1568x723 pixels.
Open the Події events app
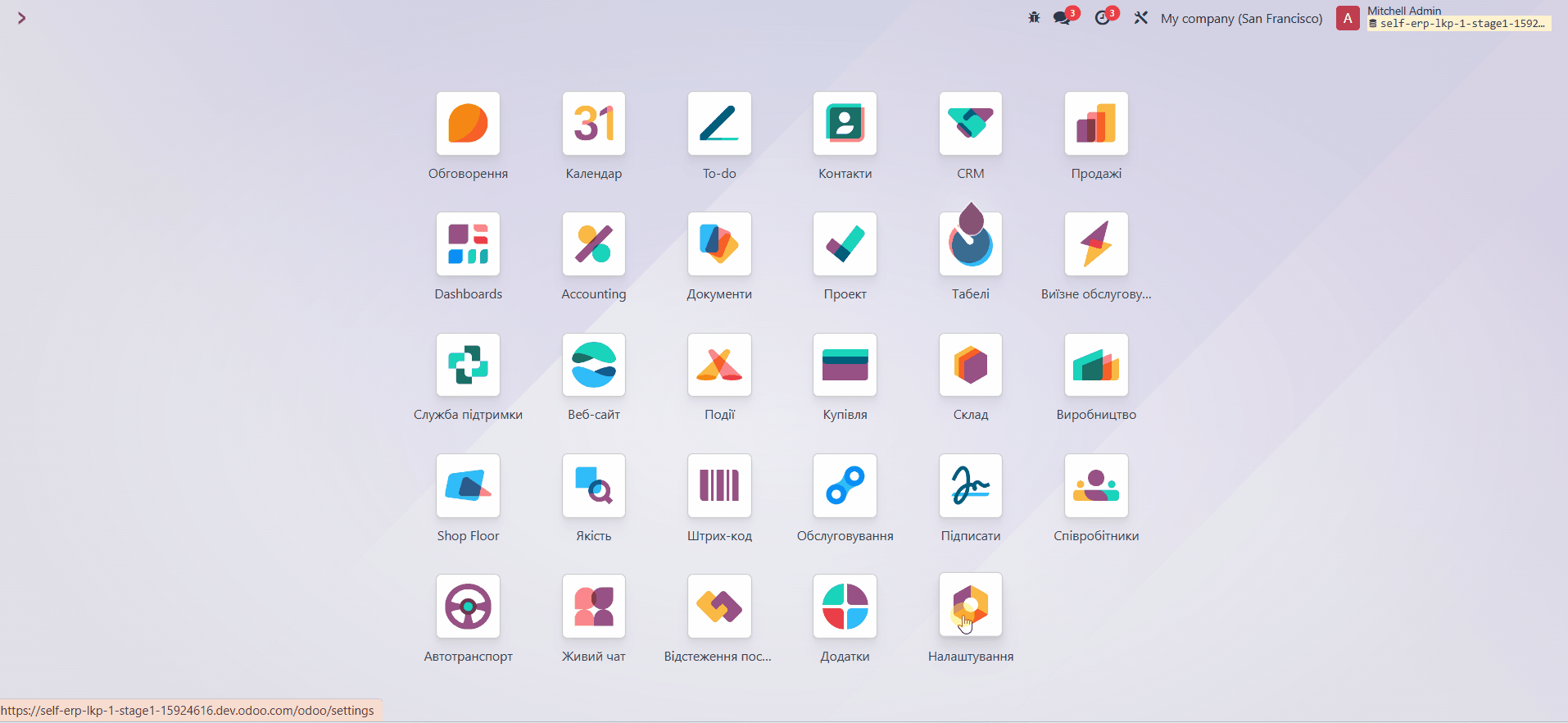[x=719, y=365]
